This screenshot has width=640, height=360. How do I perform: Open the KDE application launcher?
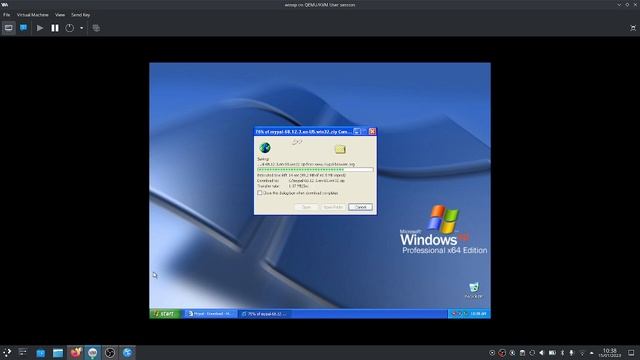tap(7, 353)
